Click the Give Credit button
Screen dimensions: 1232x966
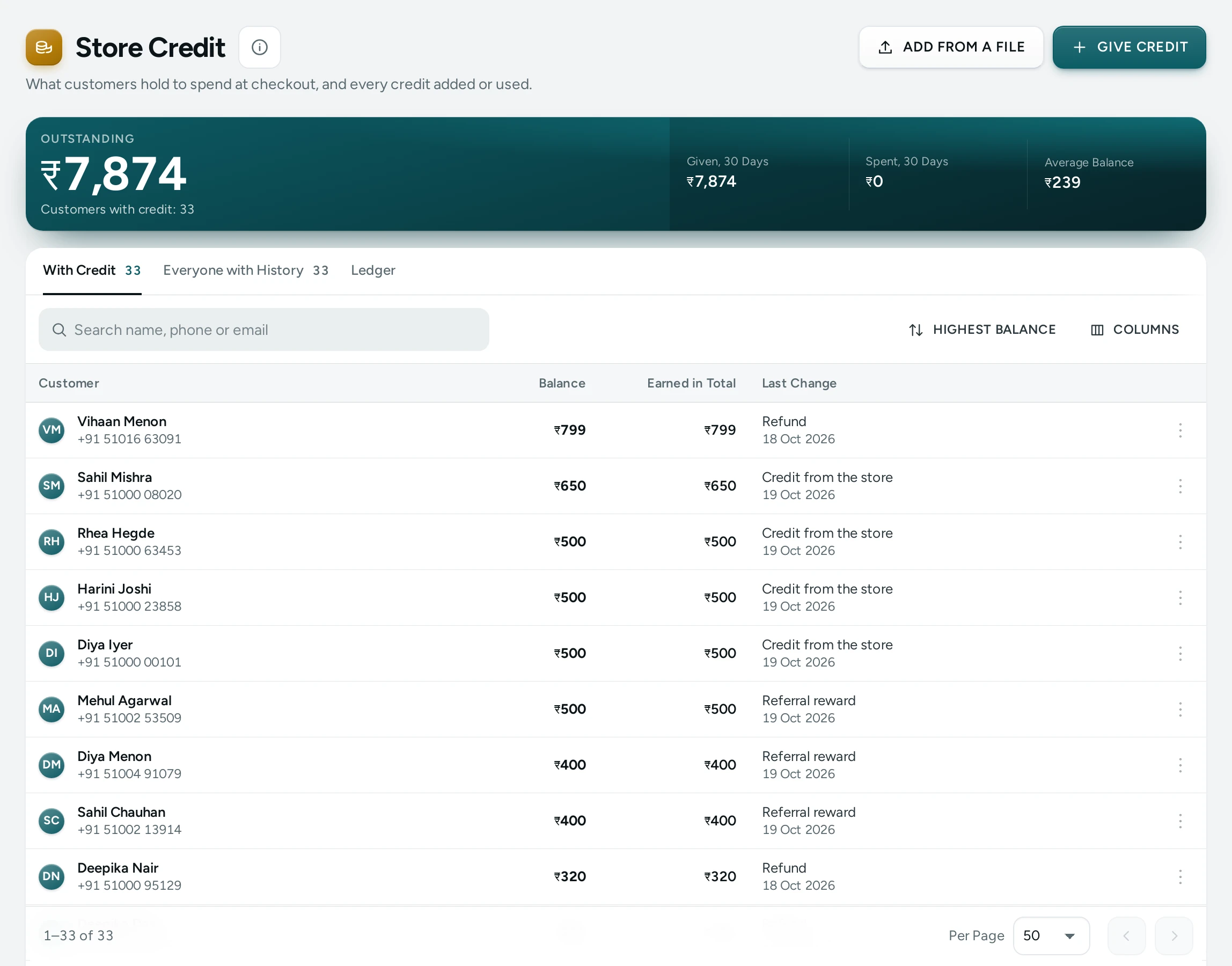1129,47
